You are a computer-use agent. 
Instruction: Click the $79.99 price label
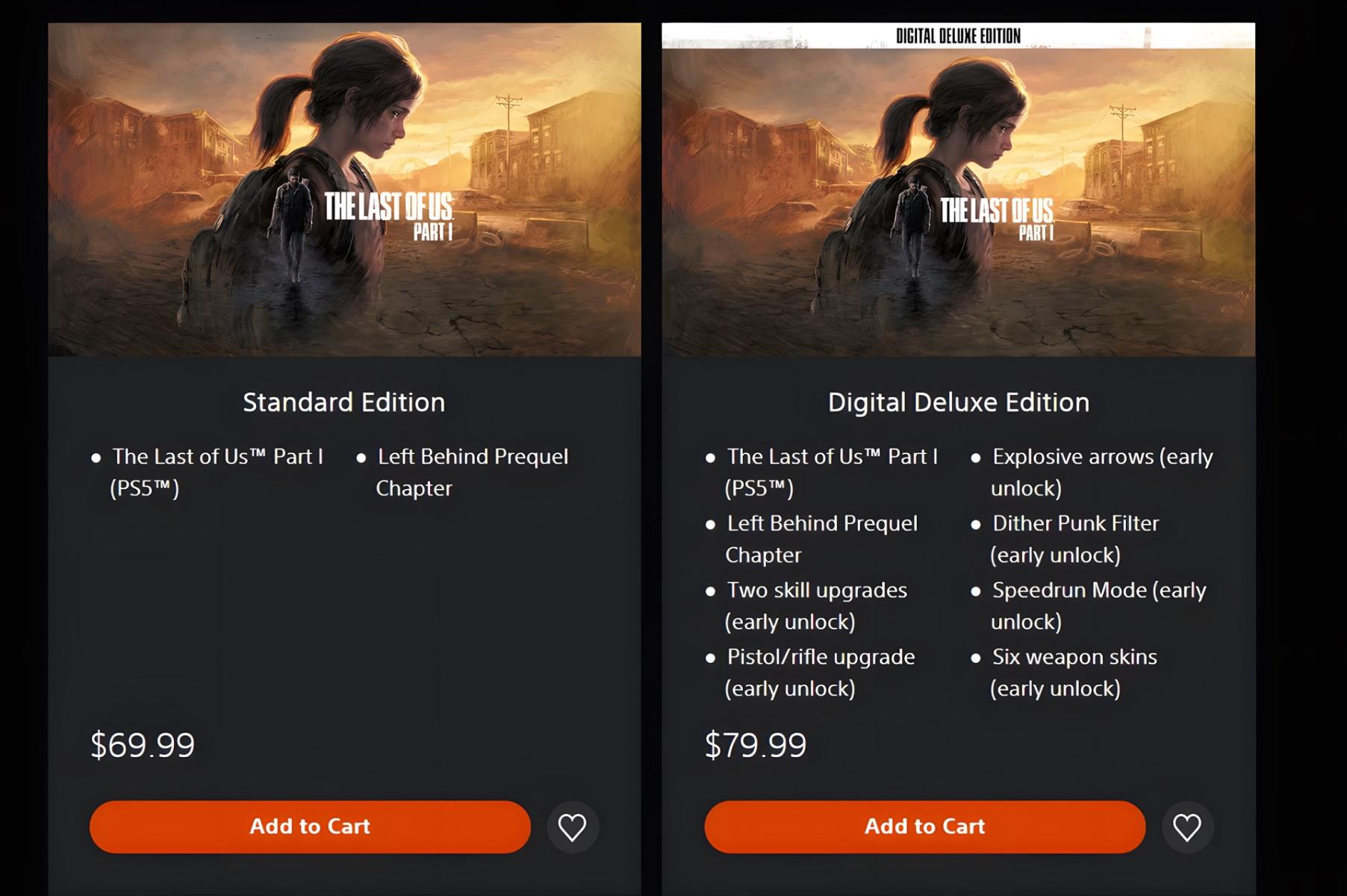click(756, 745)
